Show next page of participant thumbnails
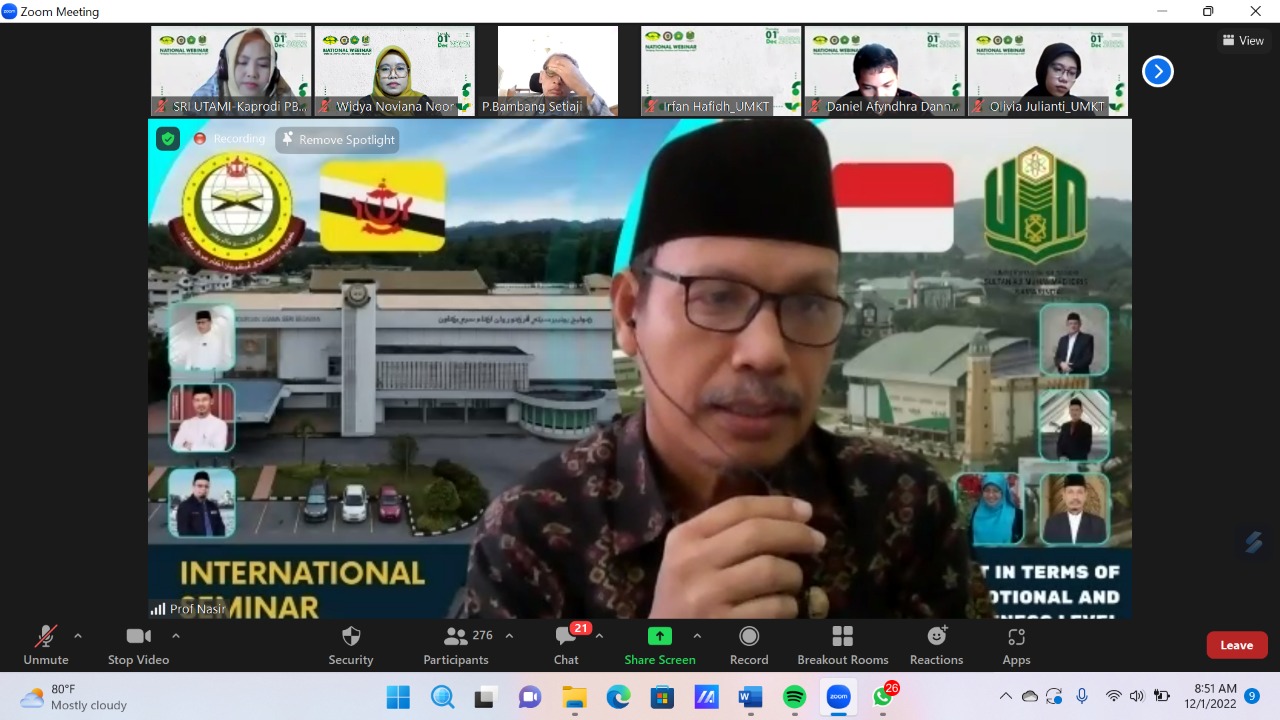Image resolution: width=1280 pixels, height=720 pixels. click(x=1158, y=71)
